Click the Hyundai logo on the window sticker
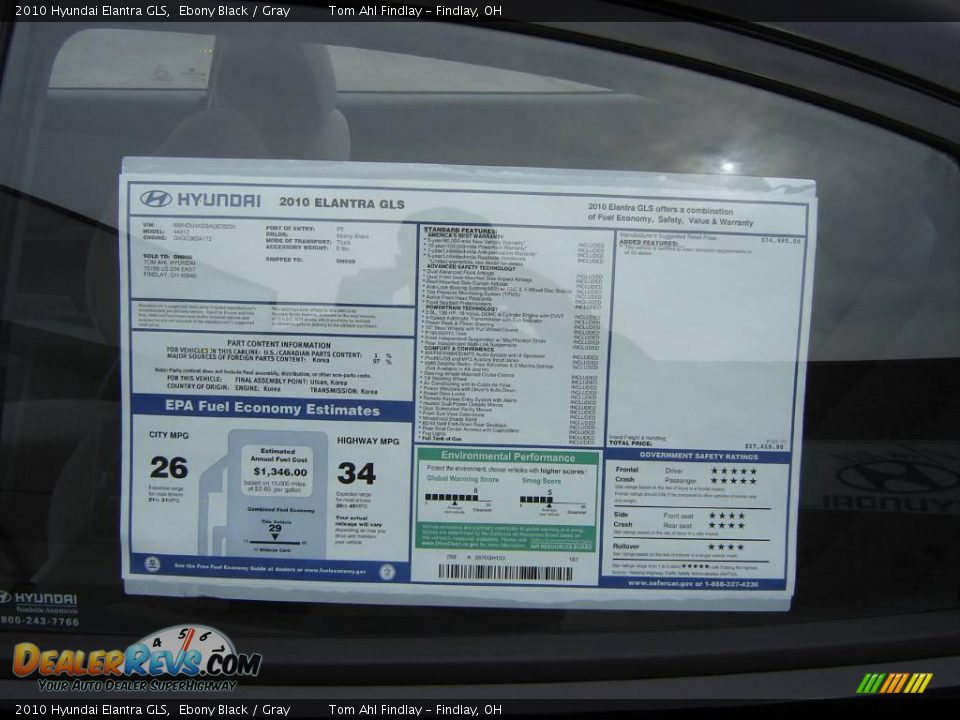 click(200, 199)
